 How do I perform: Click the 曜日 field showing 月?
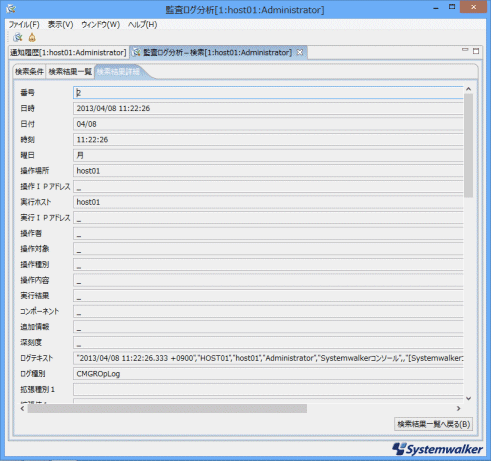point(268,155)
